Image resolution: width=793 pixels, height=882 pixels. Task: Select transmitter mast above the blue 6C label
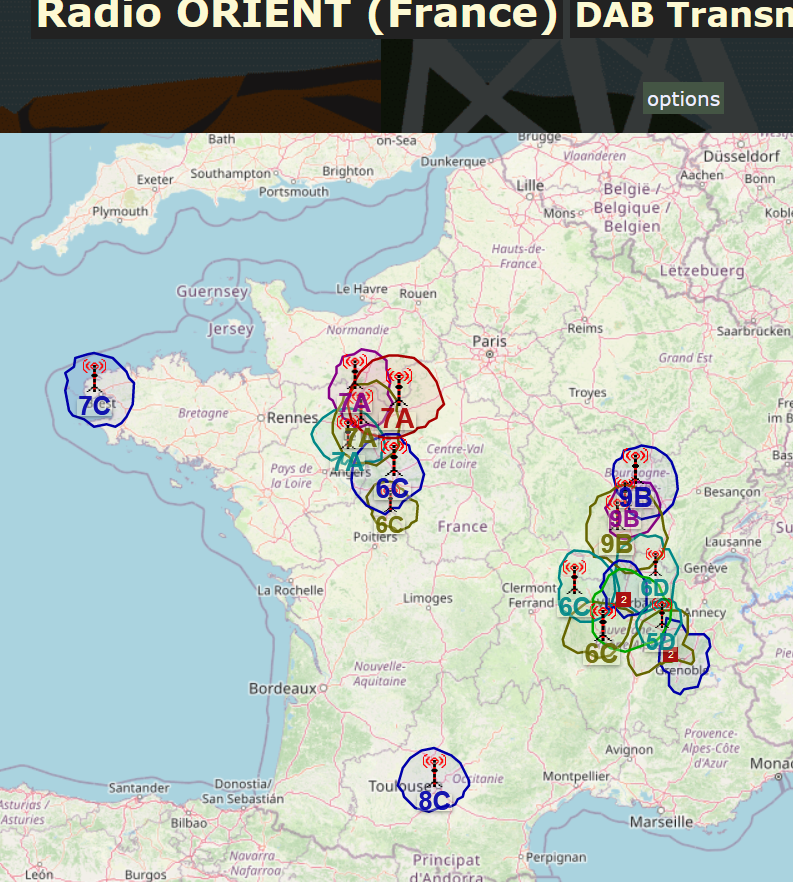394,457
